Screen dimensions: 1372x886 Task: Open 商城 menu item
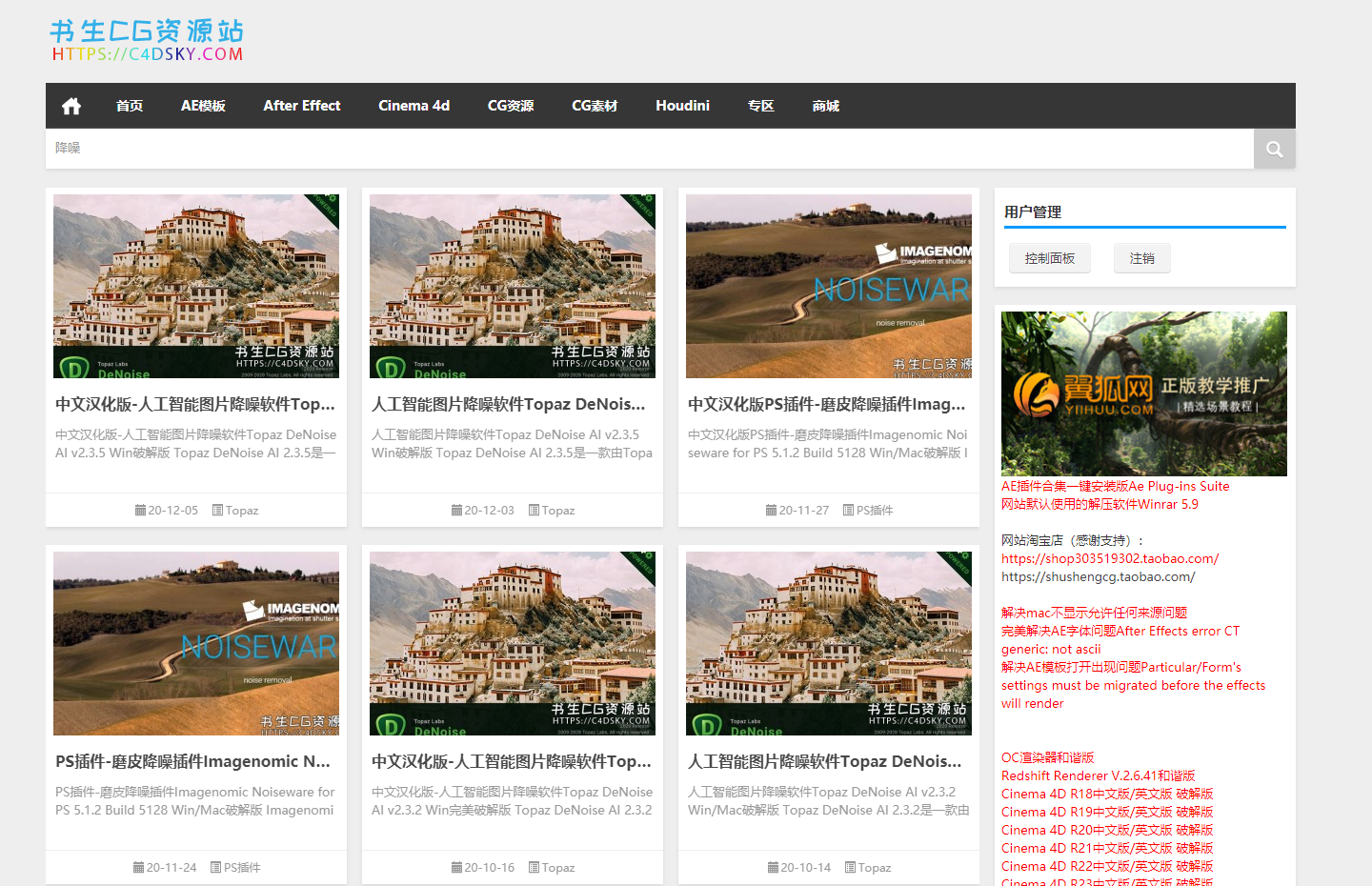click(x=825, y=106)
